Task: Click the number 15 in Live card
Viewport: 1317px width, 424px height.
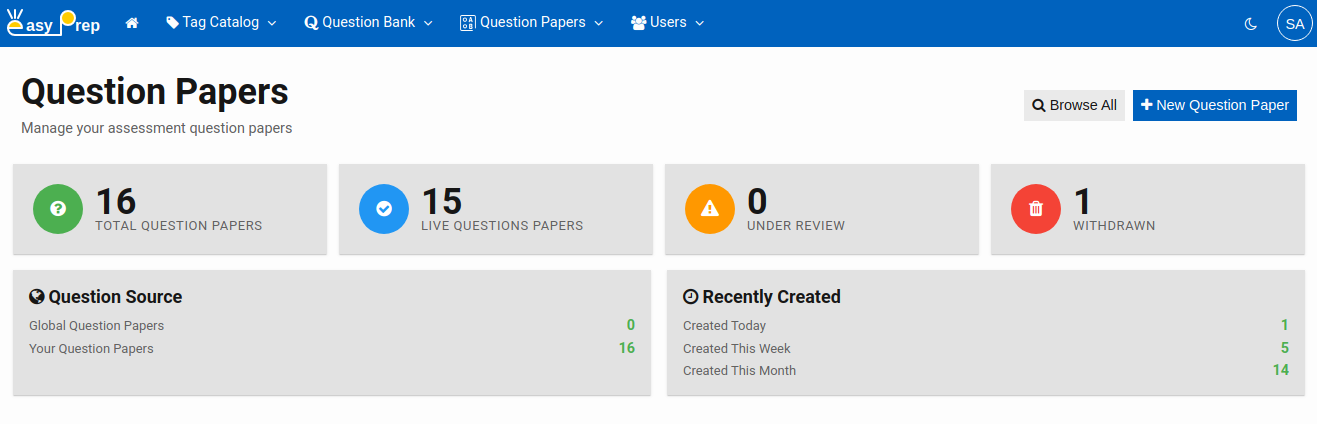Action: (442, 201)
